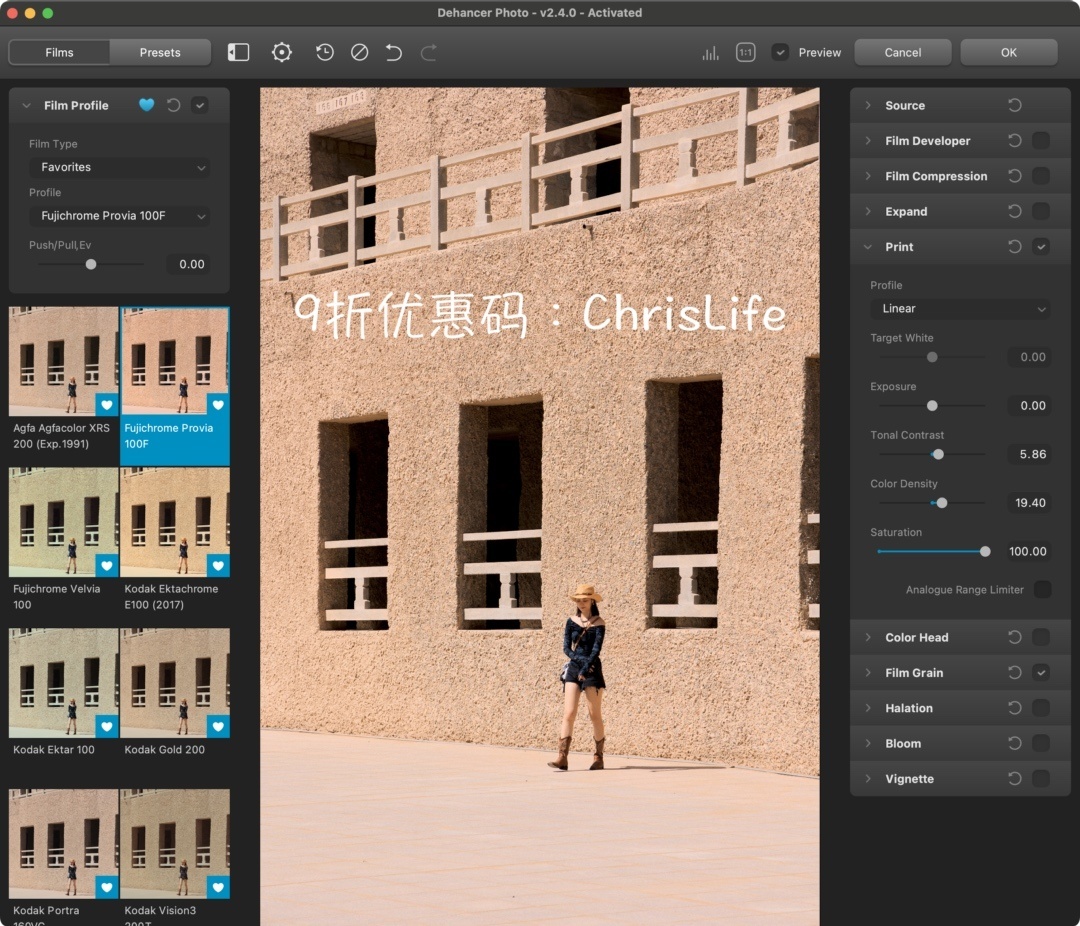Open the Film Type Favorites dropdown
The width and height of the screenshot is (1080, 926).
(x=120, y=167)
